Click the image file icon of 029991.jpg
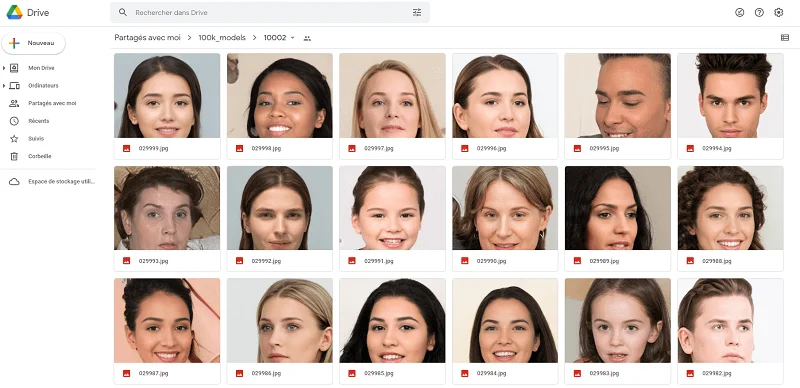The height and width of the screenshot is (388, 800). (x=352, y=260)
